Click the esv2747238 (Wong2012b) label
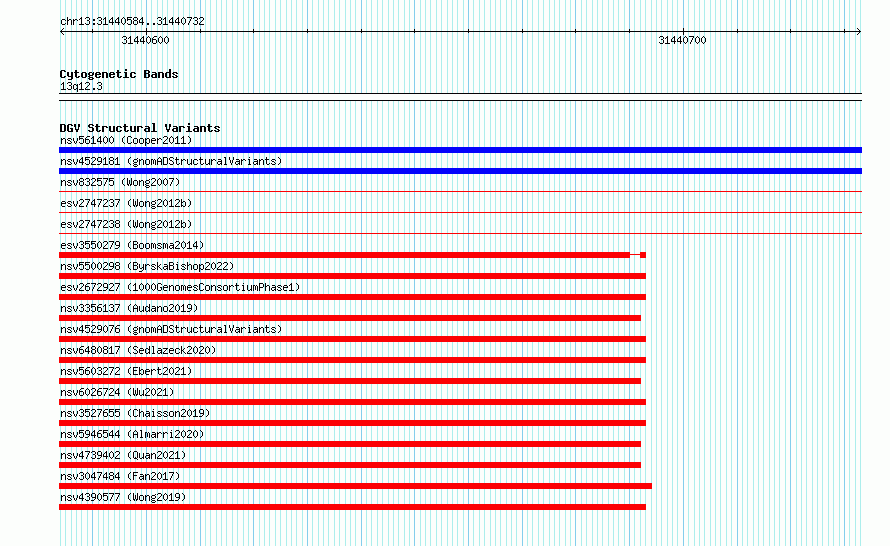Screen dimensions: 890x546 (126, 224)
